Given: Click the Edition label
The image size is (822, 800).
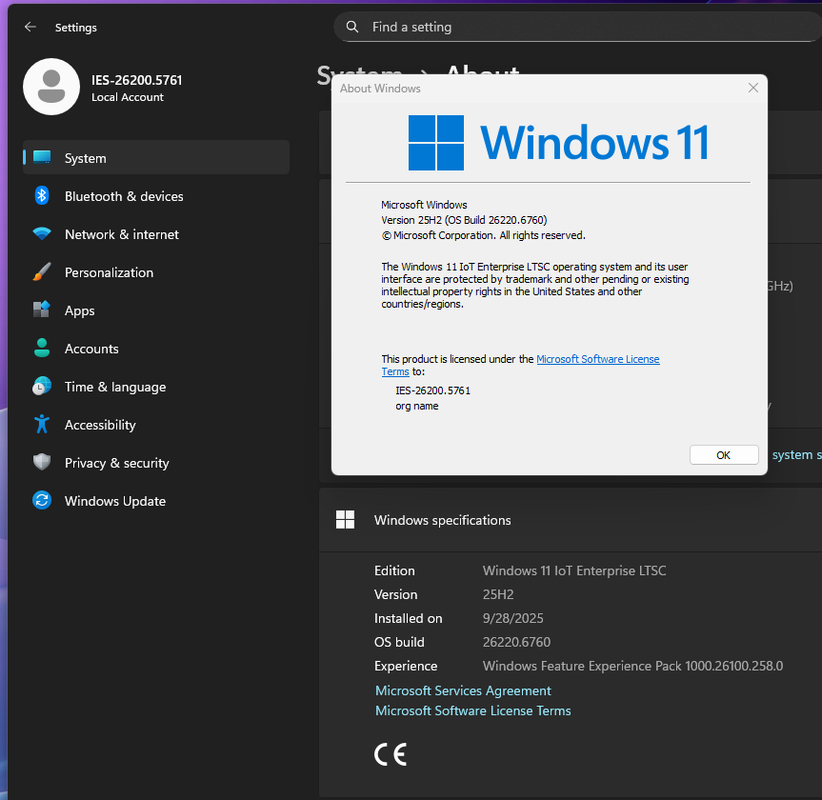Looking at the screenshot, I should [x=394, y=570].
